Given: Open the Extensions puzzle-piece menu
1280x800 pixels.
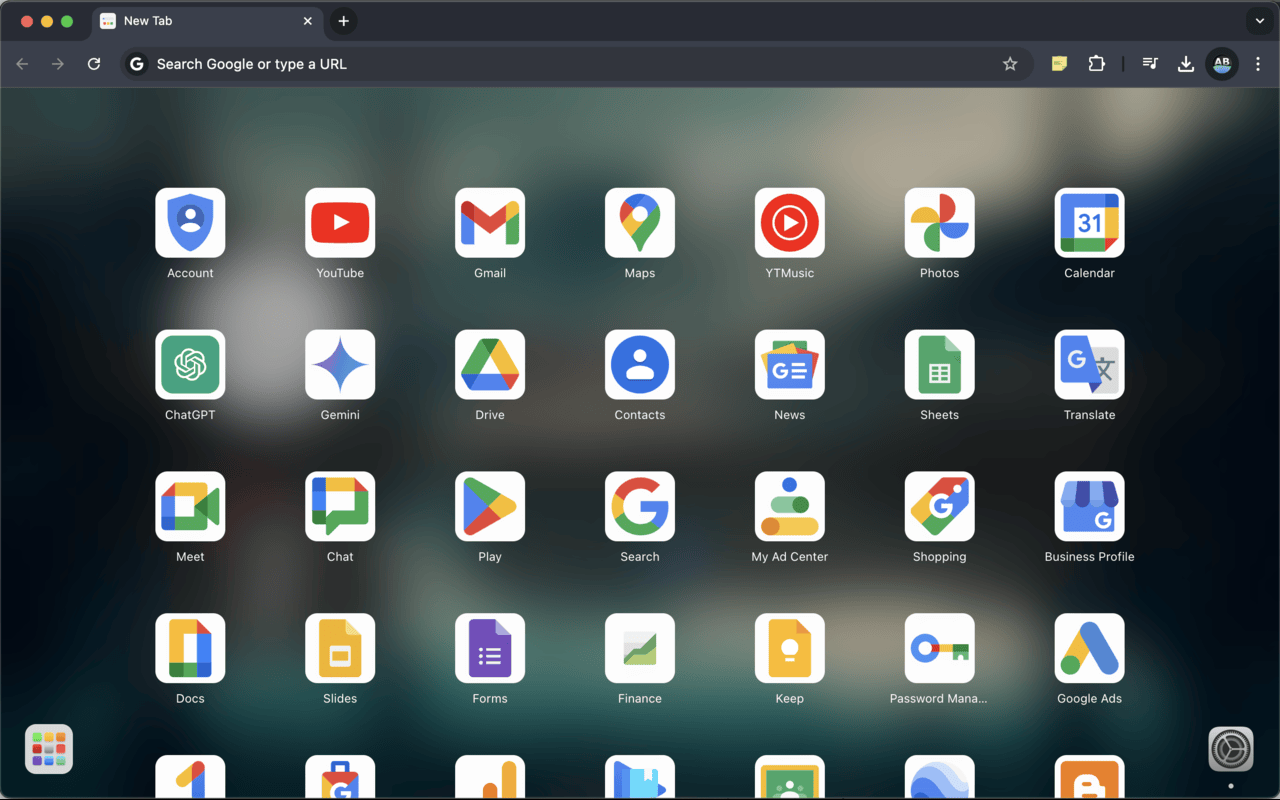Looking at the screenshot, I should (x=1097, y=64).
